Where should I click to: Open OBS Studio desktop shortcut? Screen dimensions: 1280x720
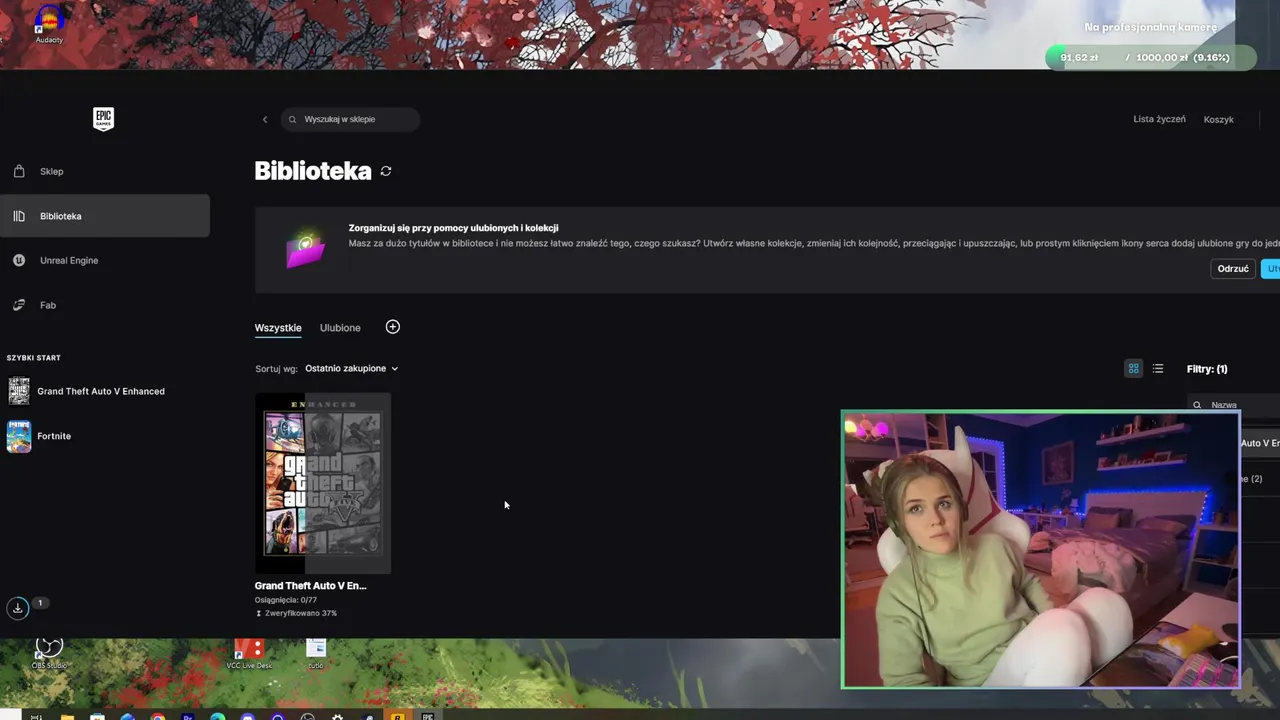pyautogui.click(x=49, y=653)
